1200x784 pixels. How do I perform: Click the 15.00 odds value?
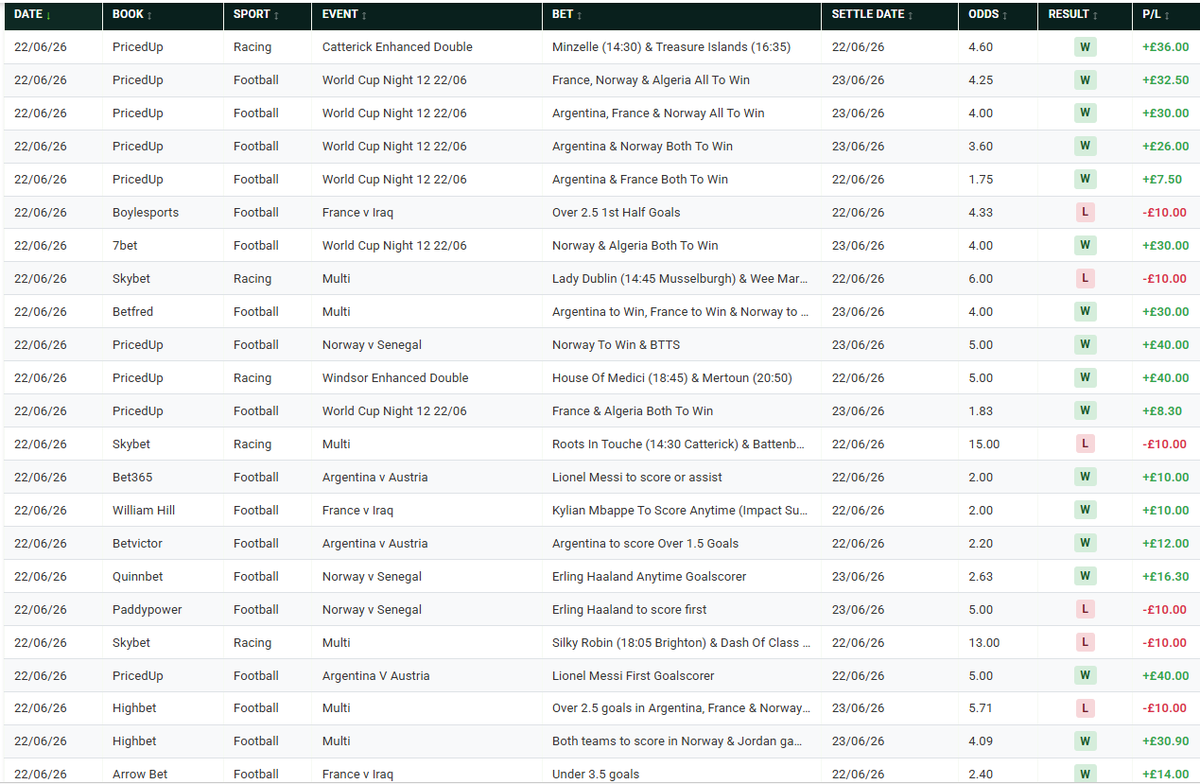984,444
